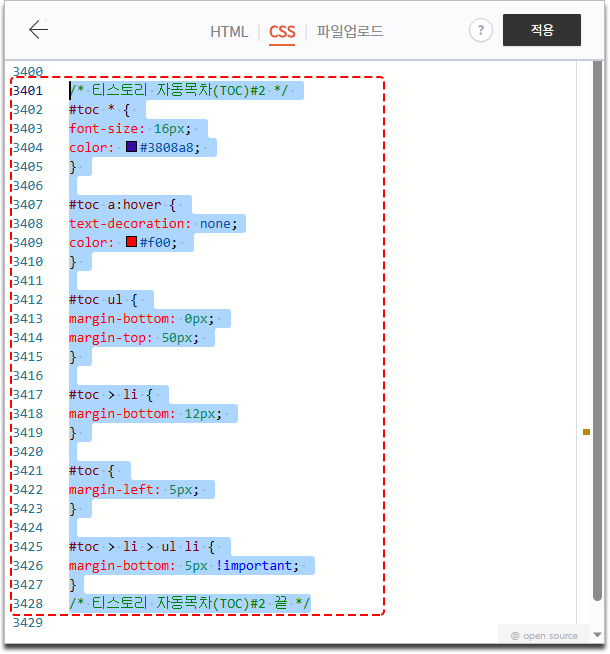This screenshot has width=610, height=654.
Task: Switch to the HTML tab
Action: pos(229,32)
